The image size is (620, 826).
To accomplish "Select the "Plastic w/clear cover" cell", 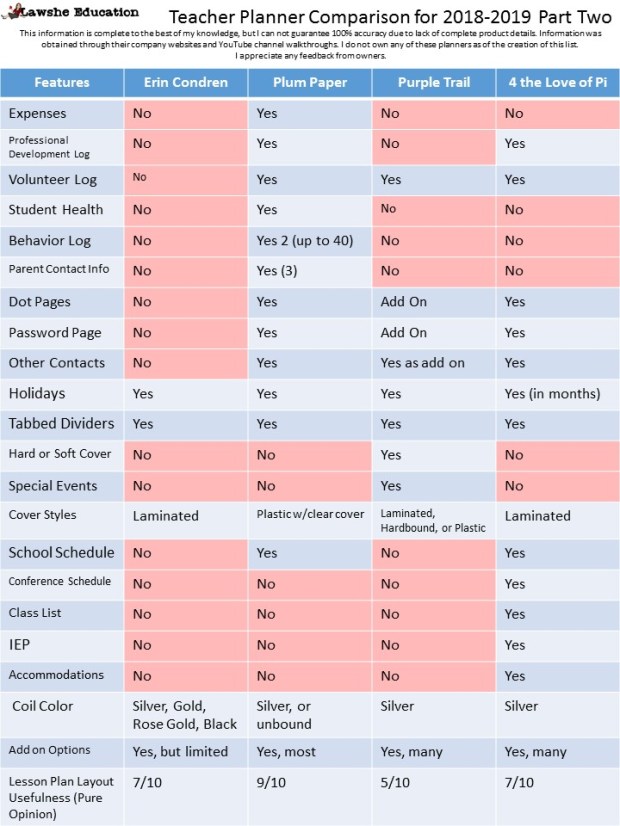I will [309, 516].
